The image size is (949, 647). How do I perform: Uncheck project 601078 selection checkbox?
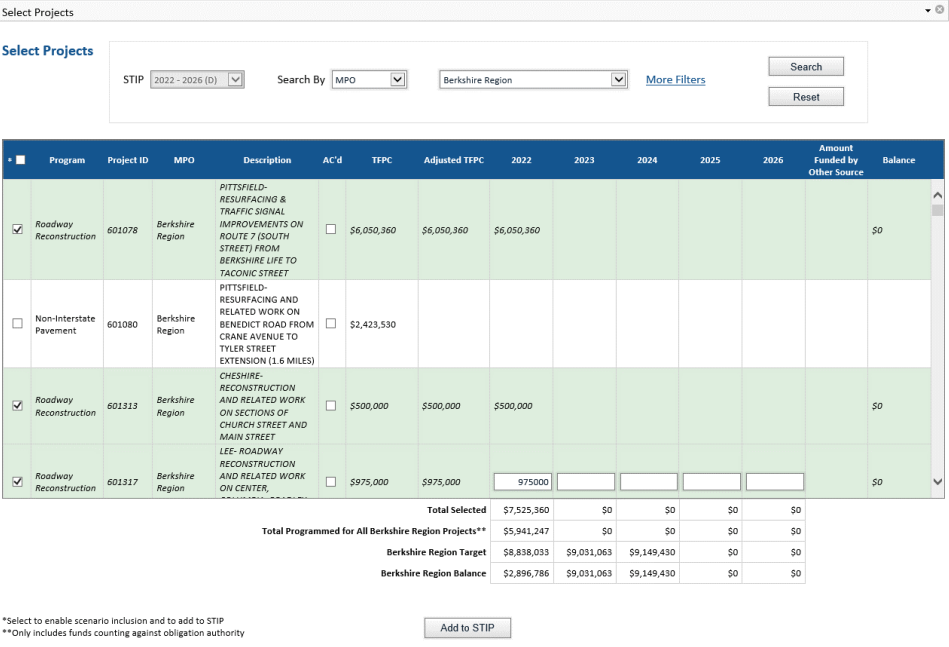click(17, 229)
